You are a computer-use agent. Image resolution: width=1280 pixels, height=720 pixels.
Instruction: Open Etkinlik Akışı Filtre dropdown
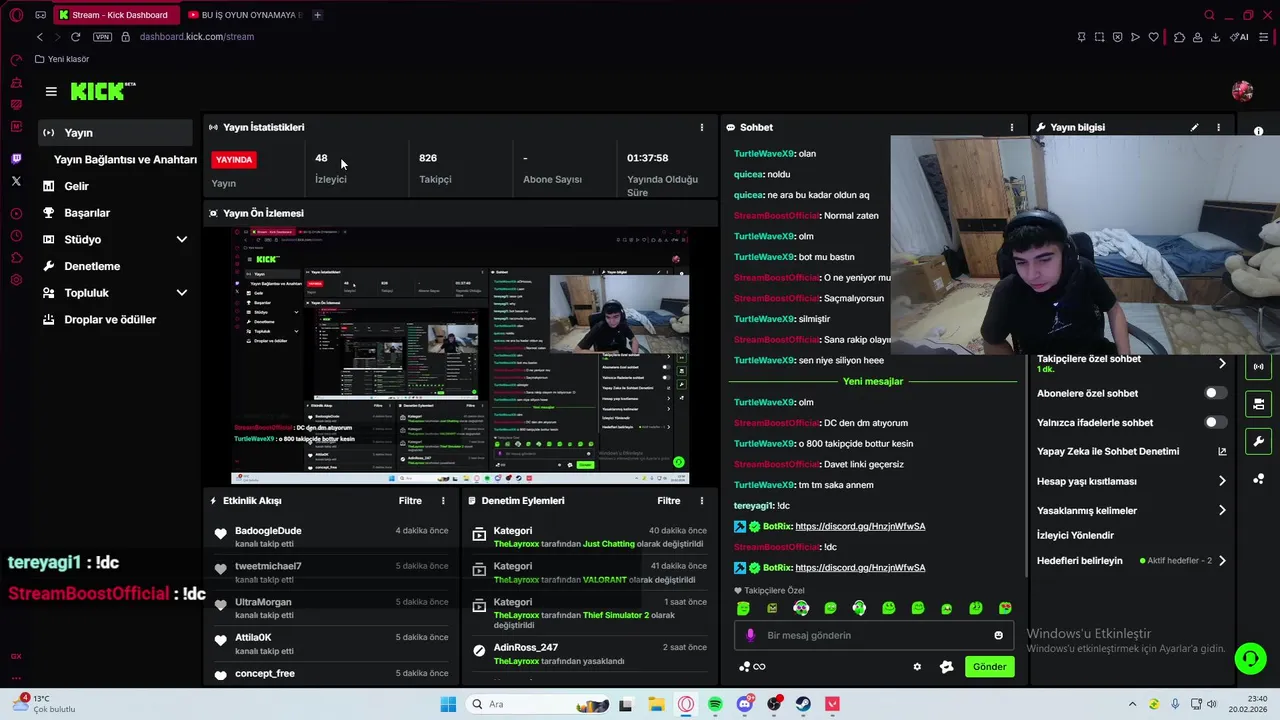pyautogui.click(x=410, y=501)
